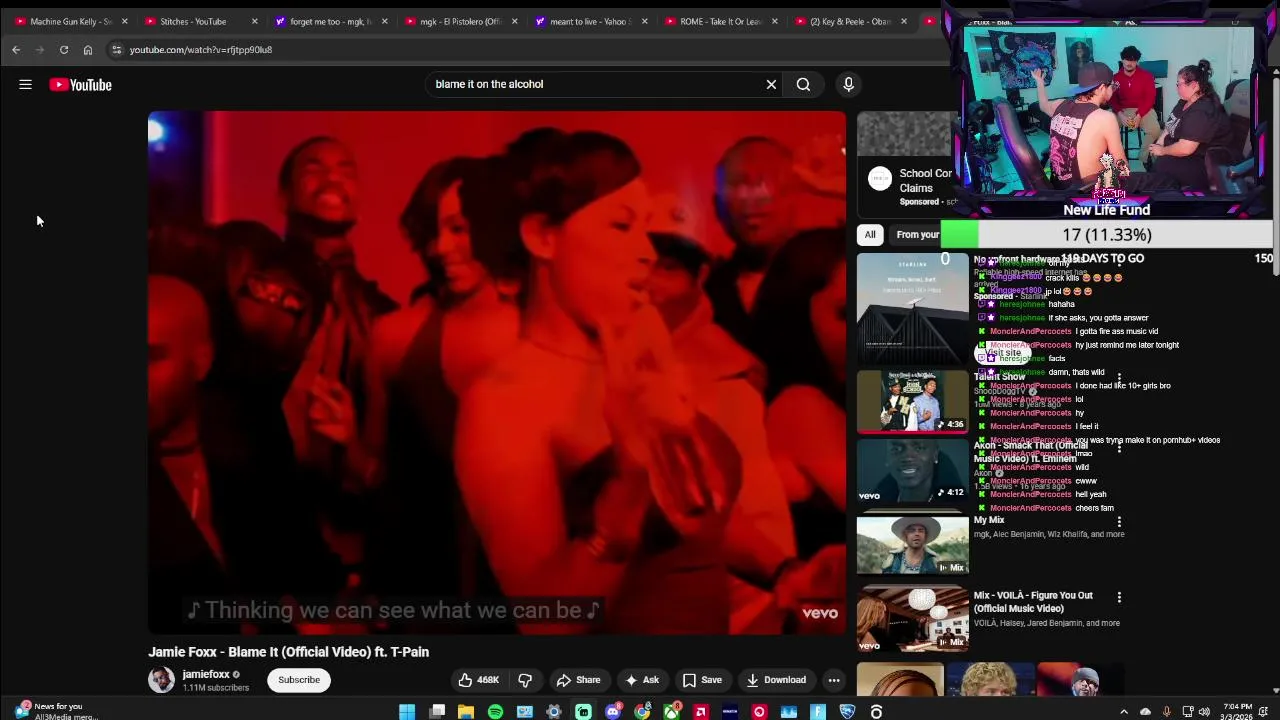Open Windows Start menu

click(407, 712)
